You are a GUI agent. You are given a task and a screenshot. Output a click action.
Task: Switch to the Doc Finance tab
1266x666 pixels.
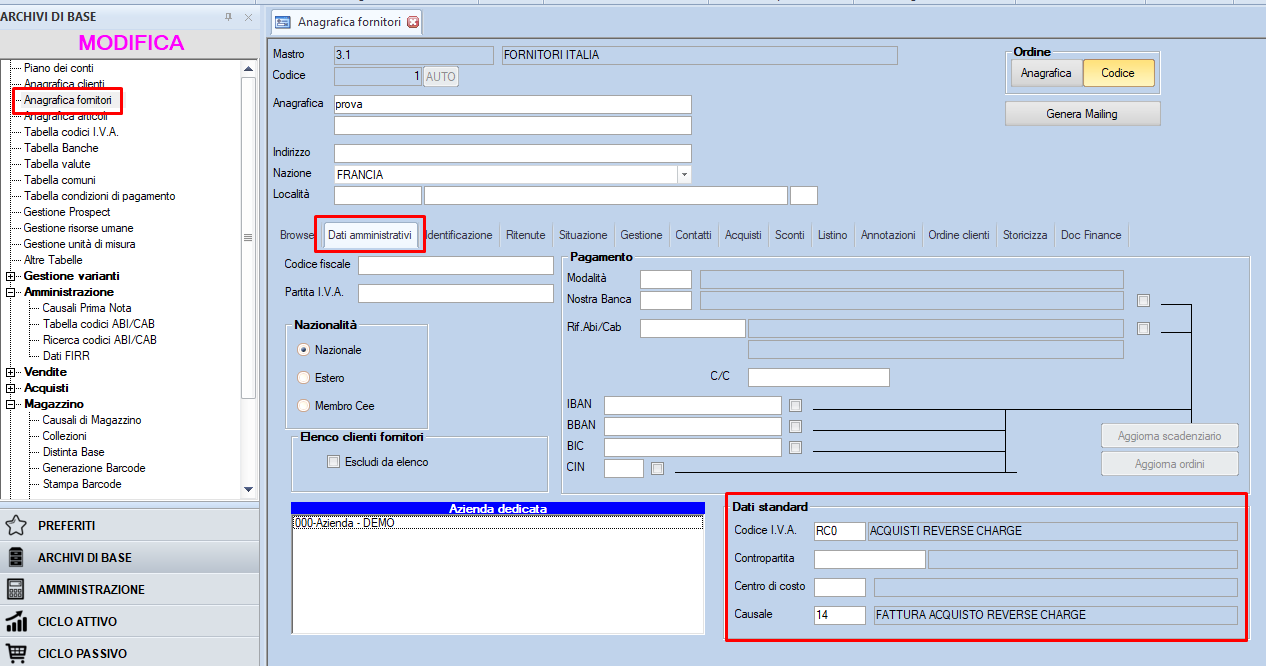(1091, 235)
